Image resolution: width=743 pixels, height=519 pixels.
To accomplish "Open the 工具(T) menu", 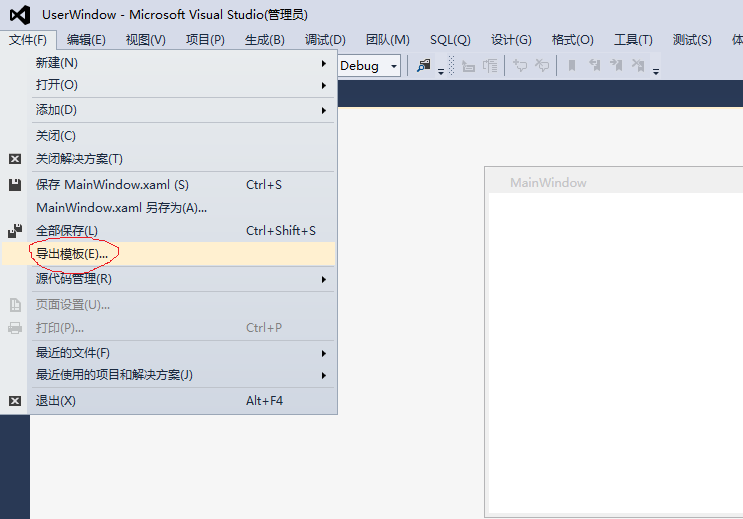I will click(633, 40).
